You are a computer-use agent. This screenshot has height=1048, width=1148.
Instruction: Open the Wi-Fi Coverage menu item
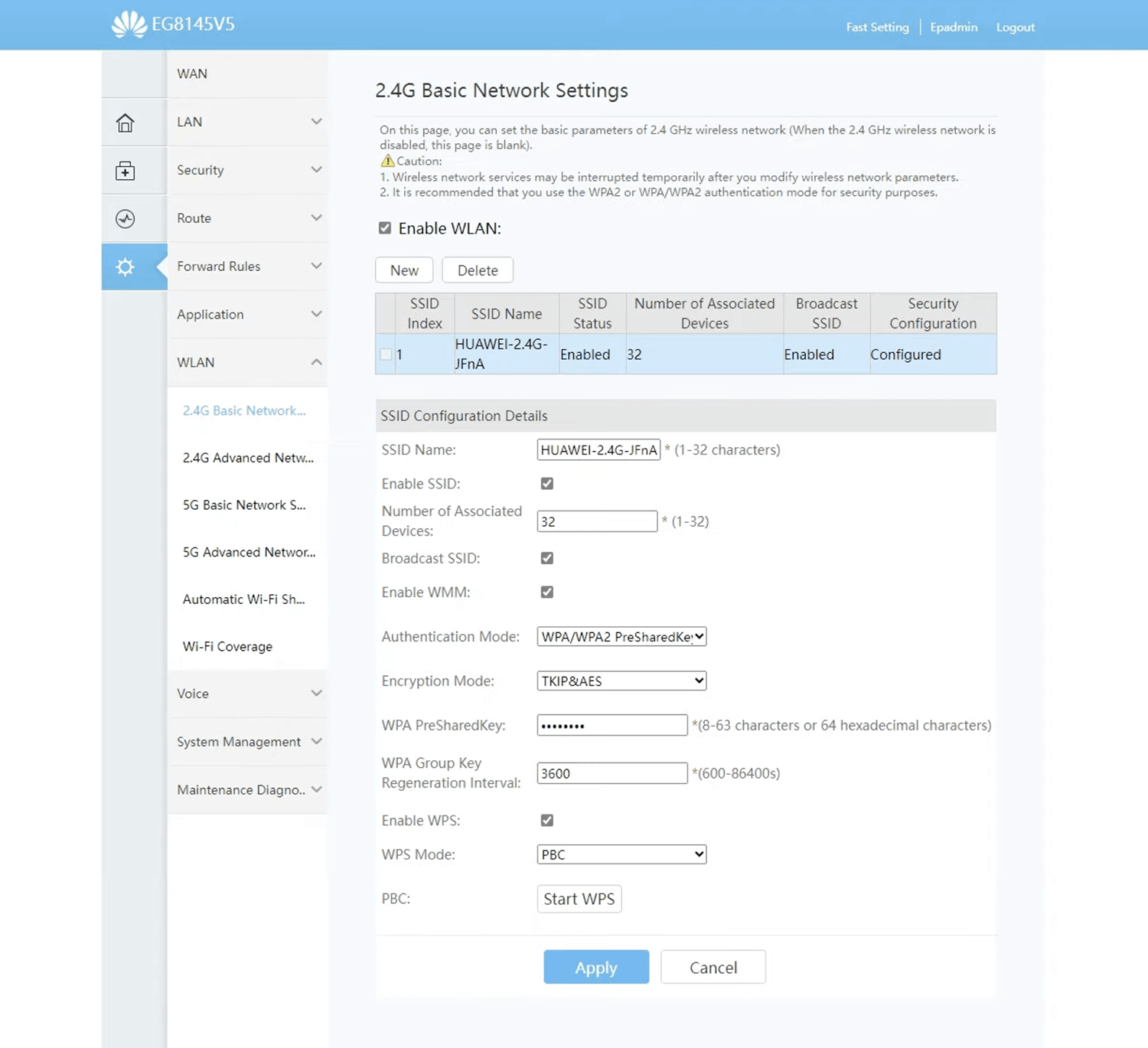click(x=227, y=646)
